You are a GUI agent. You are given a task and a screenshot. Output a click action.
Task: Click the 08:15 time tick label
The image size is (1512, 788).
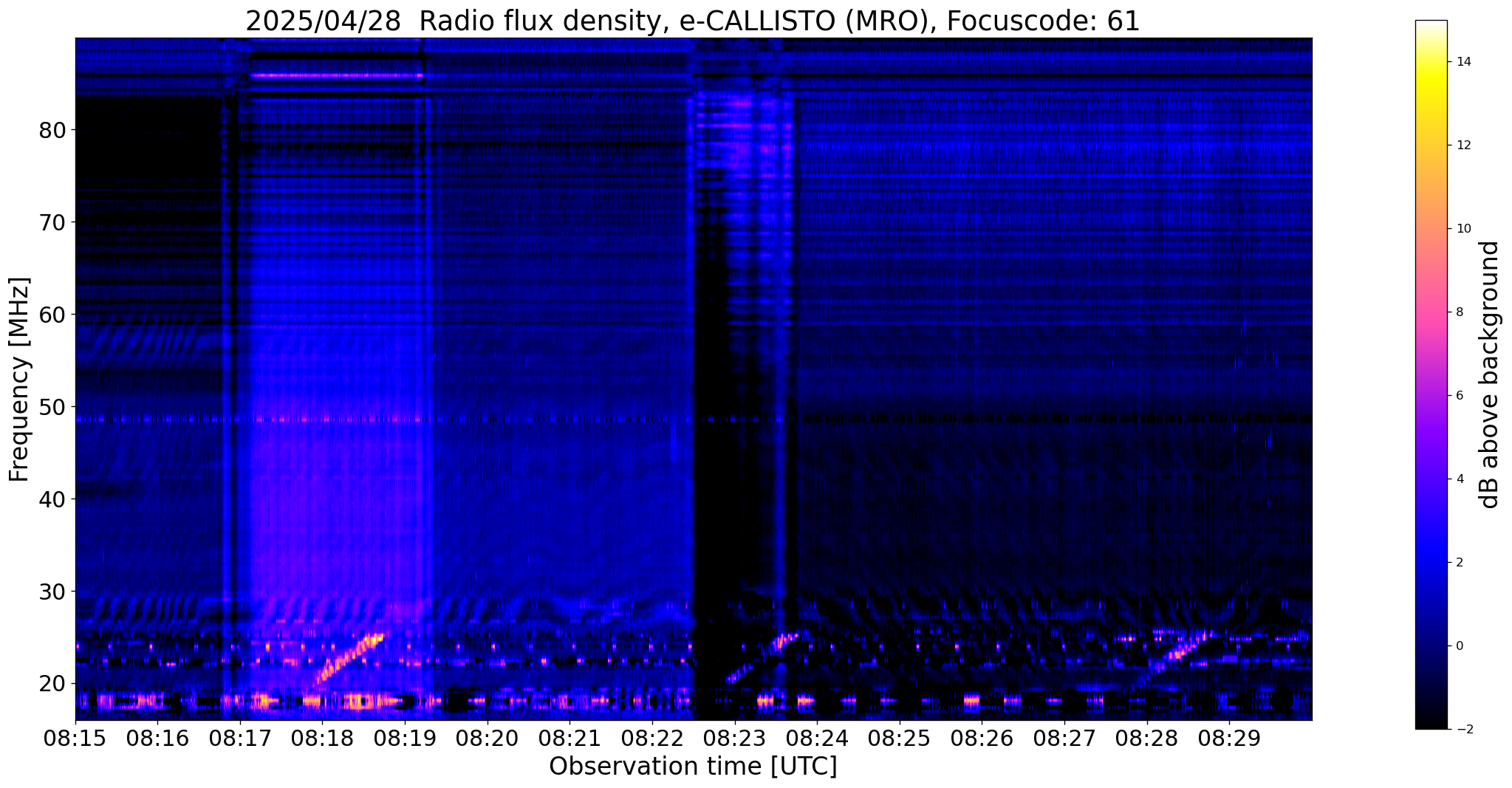click(x=75, y=738)
